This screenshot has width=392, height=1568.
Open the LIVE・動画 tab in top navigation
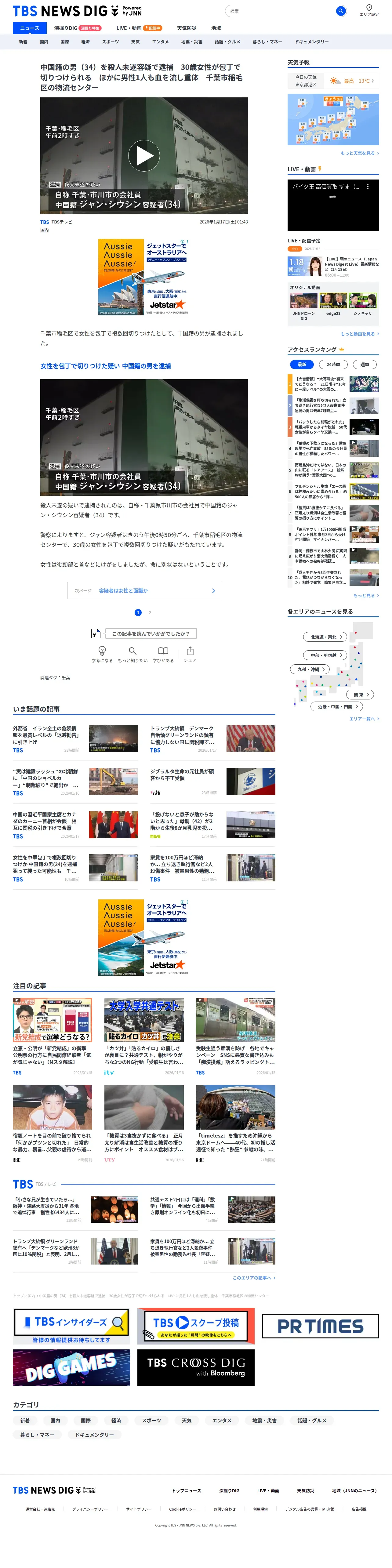click(x=139, y=28)
